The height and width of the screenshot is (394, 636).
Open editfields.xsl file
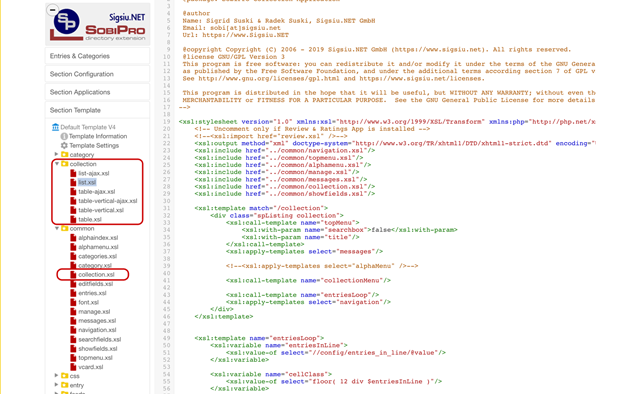click(95, 284)
